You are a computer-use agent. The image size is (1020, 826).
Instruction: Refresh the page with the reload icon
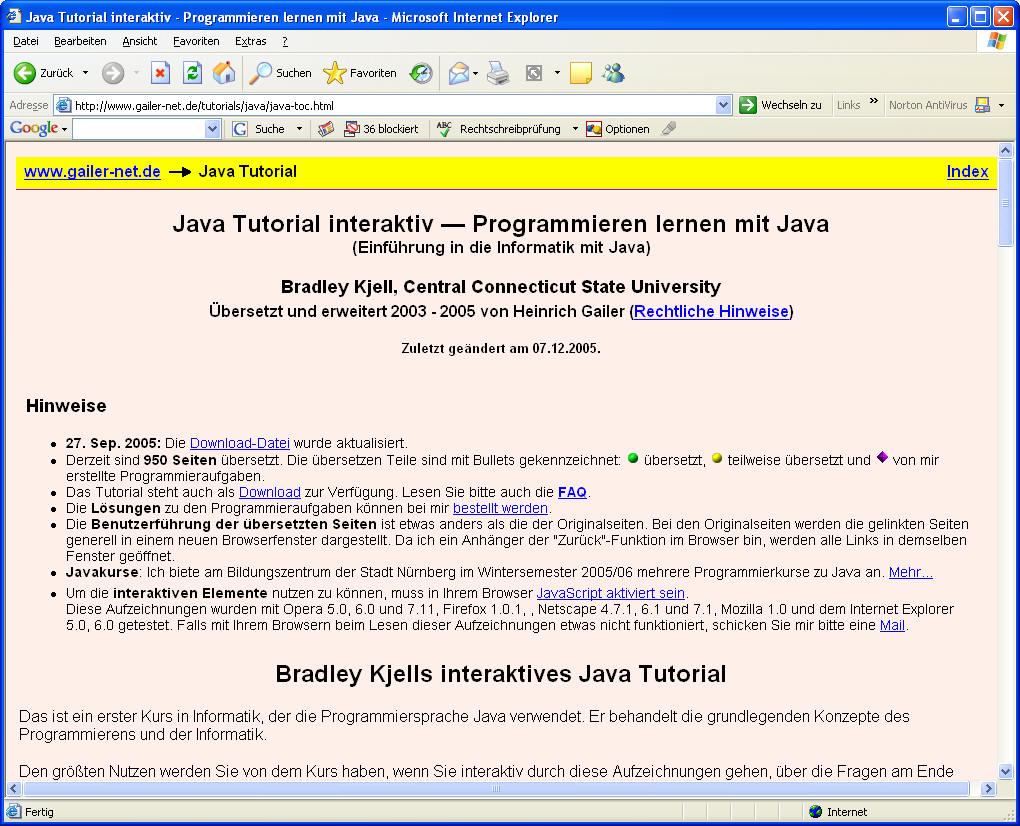[x=192, y=73]
